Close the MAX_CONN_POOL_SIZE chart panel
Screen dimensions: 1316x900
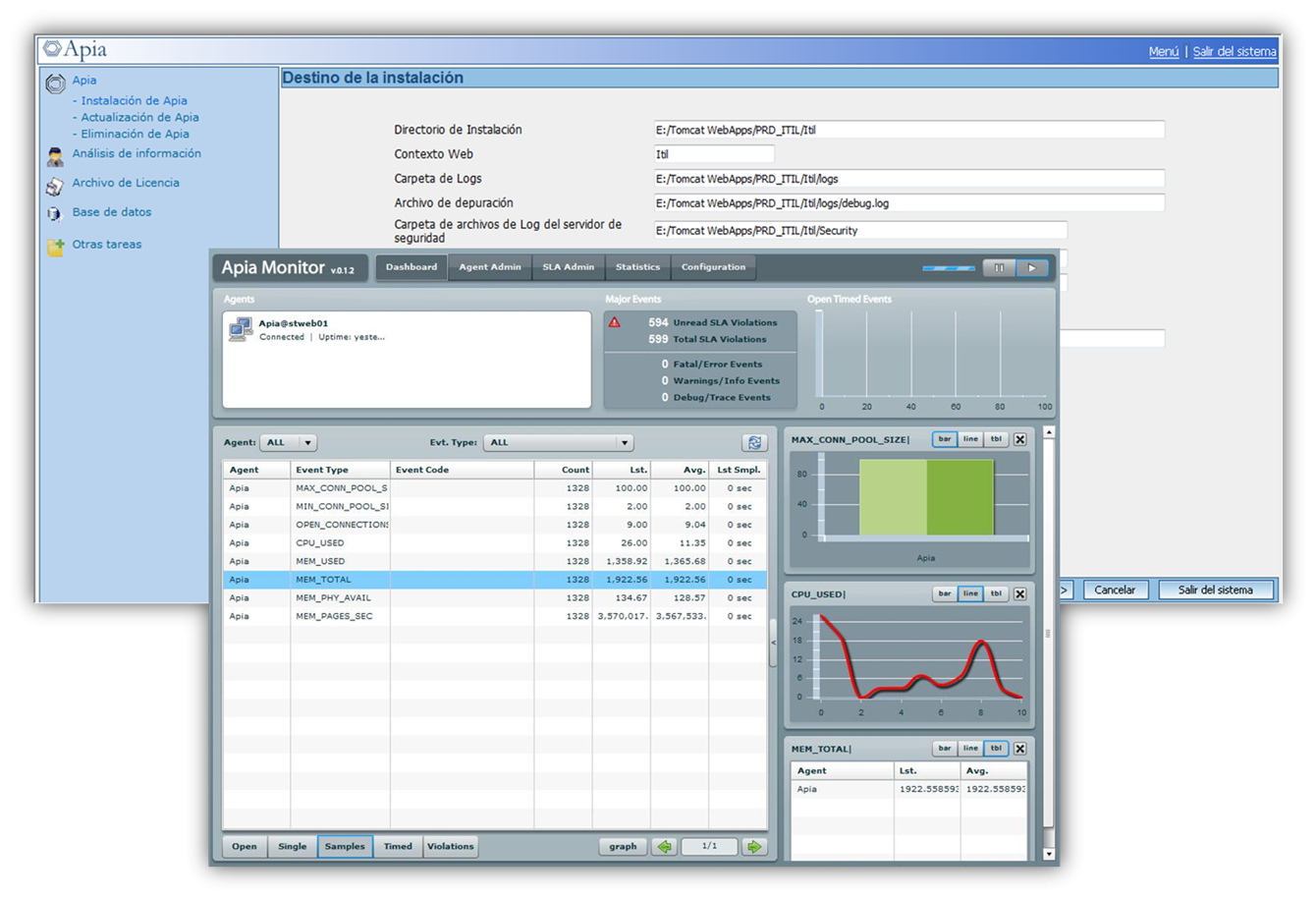point(1020,440)
